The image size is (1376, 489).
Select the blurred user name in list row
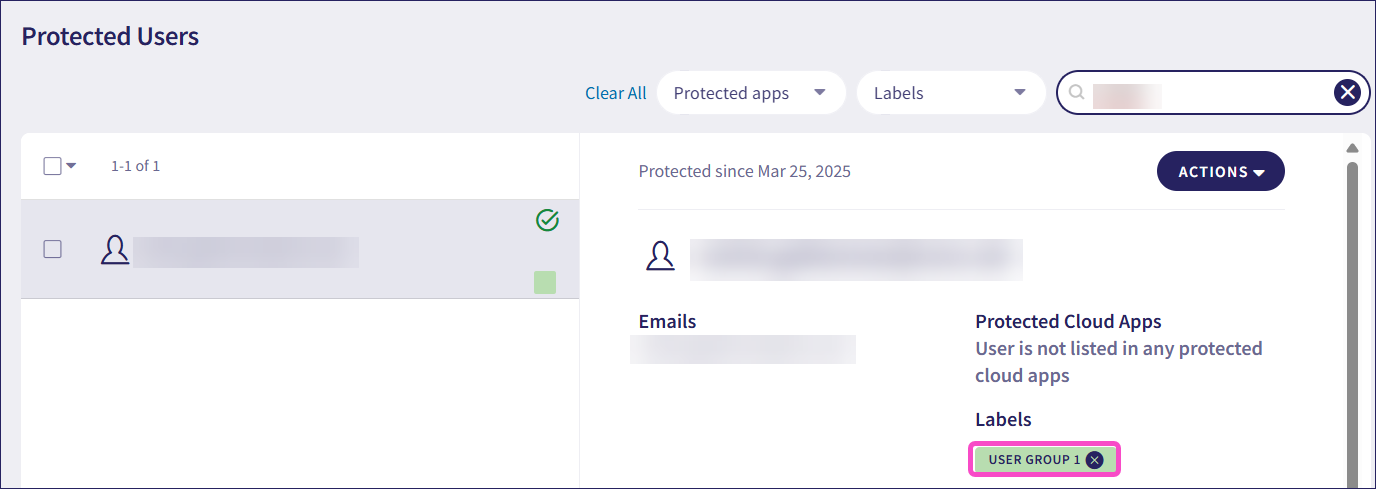pyautogui.click(x=246, y=252)
